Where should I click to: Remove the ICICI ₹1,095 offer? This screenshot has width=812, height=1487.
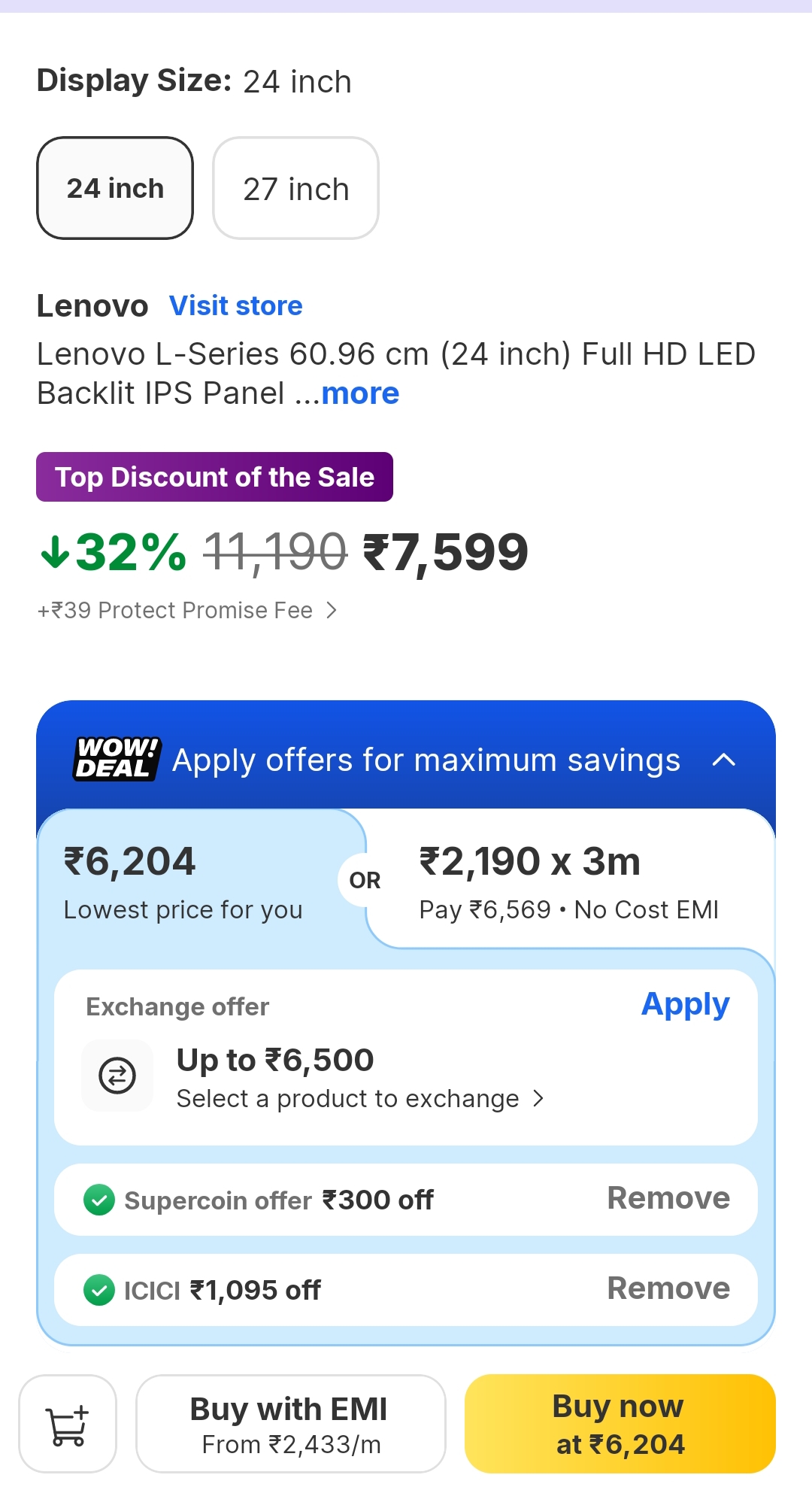[668, 1288]
